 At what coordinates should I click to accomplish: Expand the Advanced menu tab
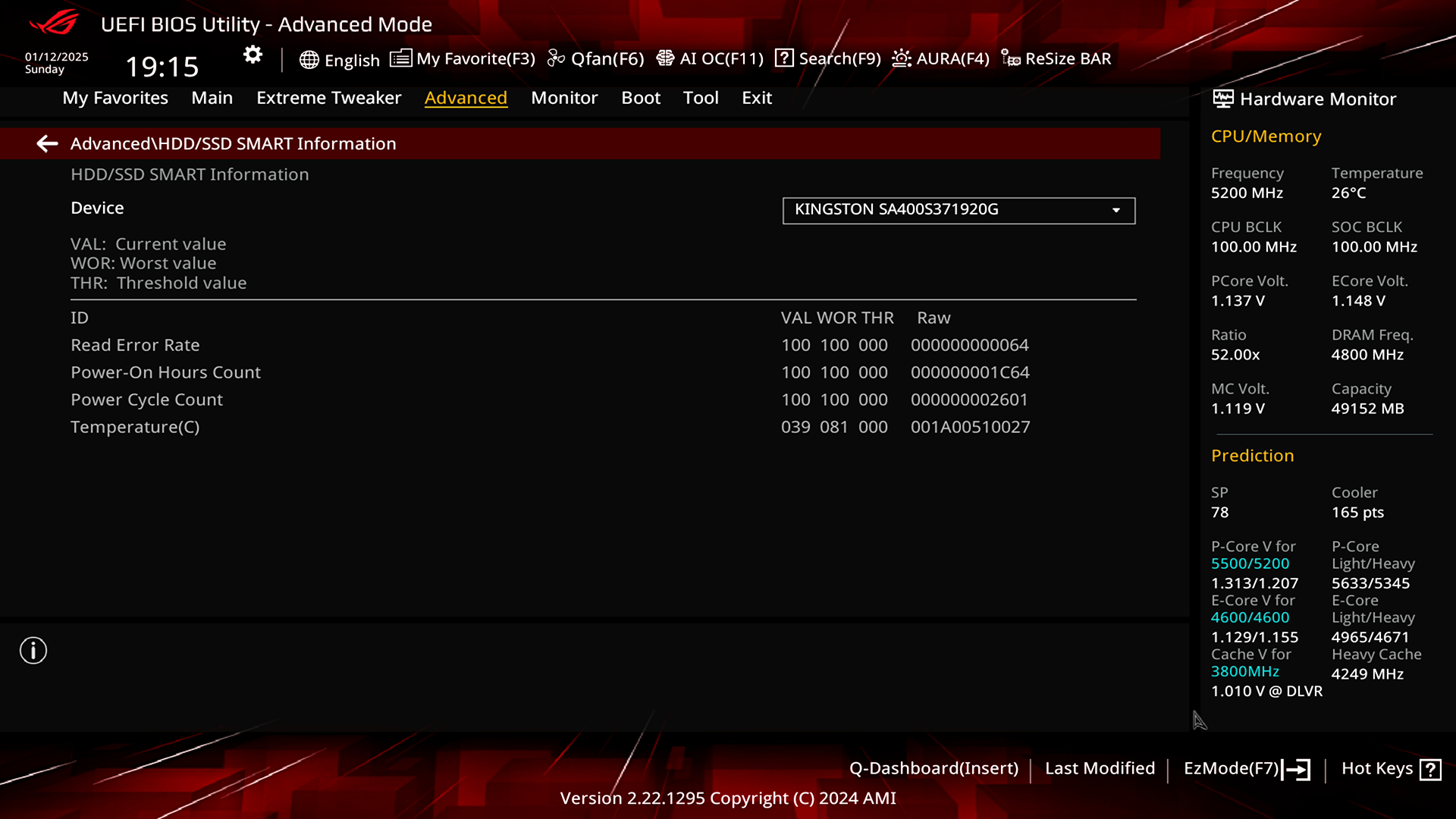tap(465, 97)
